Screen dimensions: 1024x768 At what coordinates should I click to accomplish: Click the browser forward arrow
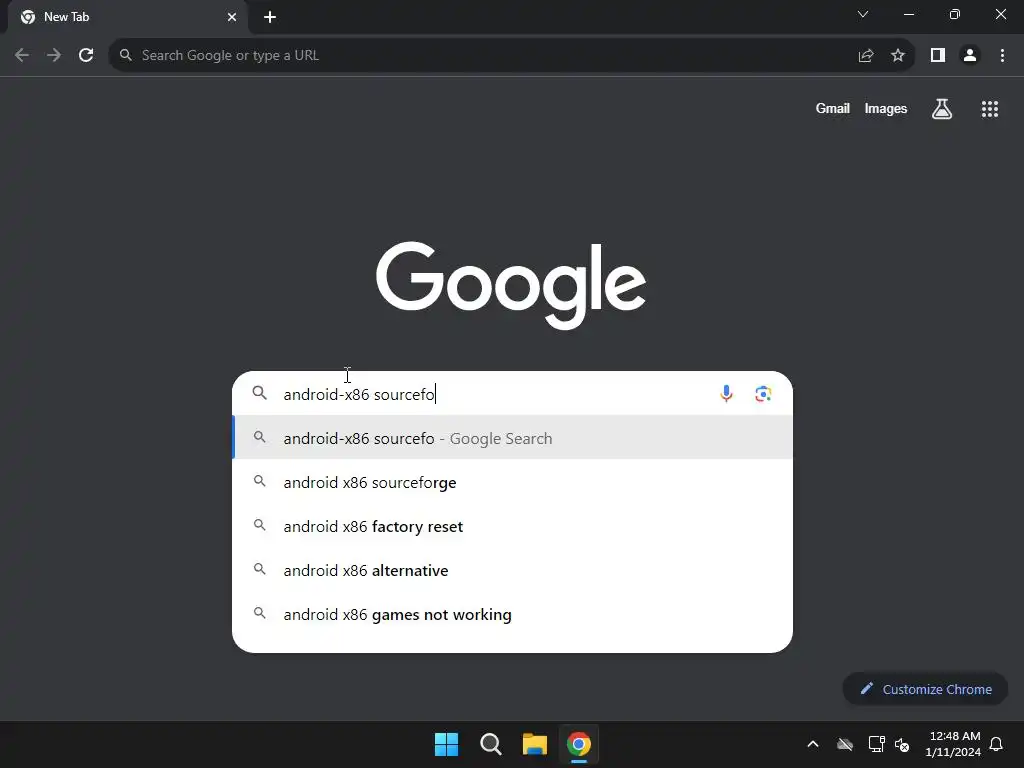tap(54, 56)
